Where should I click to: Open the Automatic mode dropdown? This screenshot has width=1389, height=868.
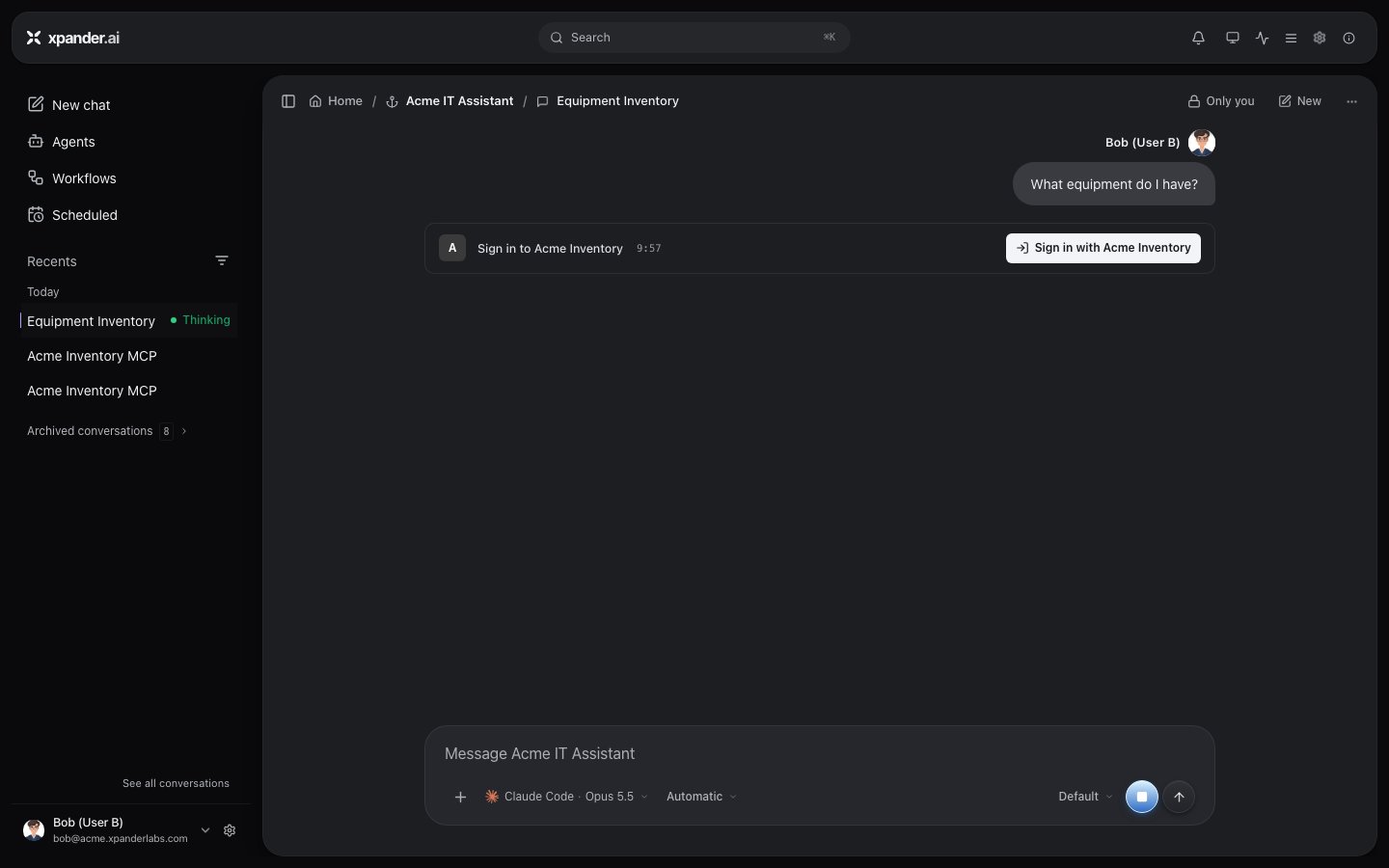point(701,797)
